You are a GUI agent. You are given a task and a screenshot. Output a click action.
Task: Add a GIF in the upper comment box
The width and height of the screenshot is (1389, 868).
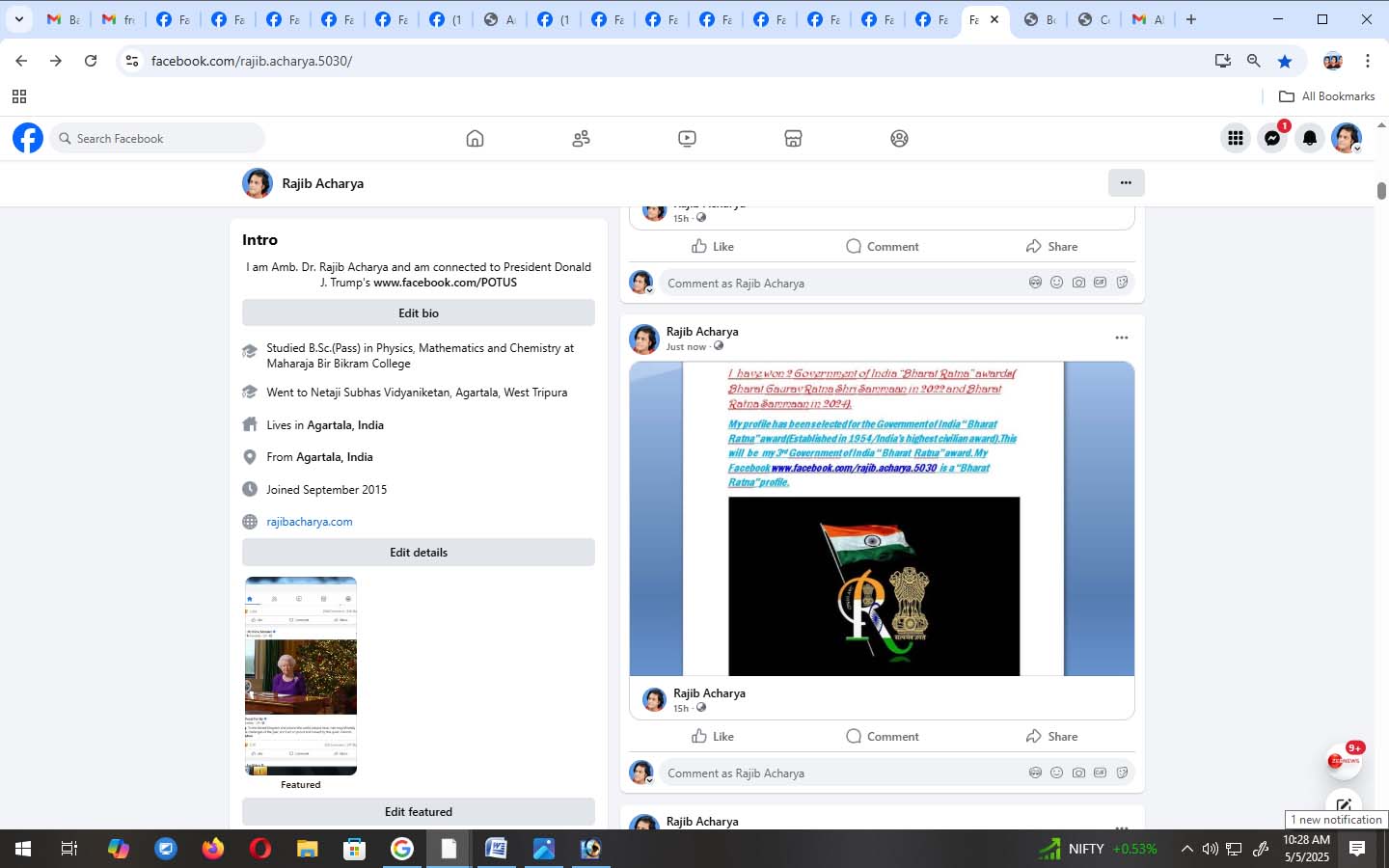coord(1100,283)
